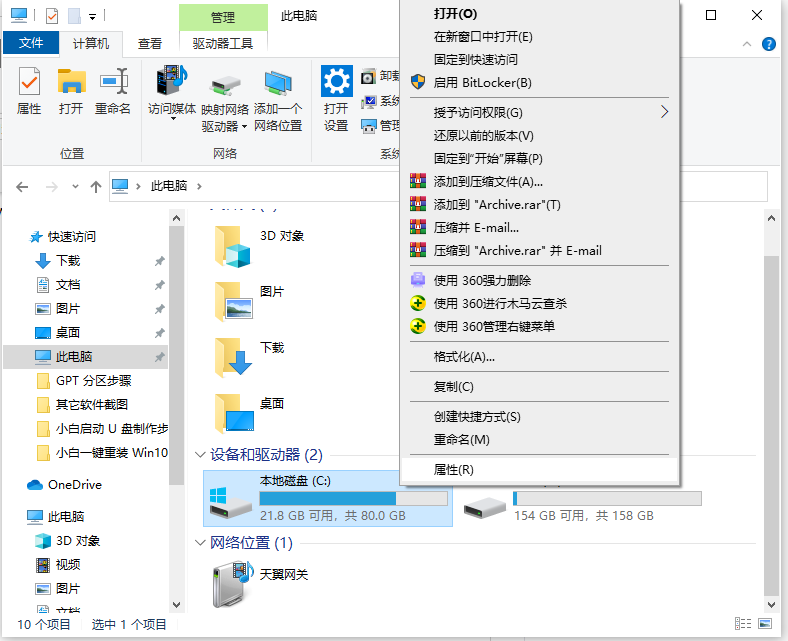Select 格式化(A)... in the context menu

point(464,356)
